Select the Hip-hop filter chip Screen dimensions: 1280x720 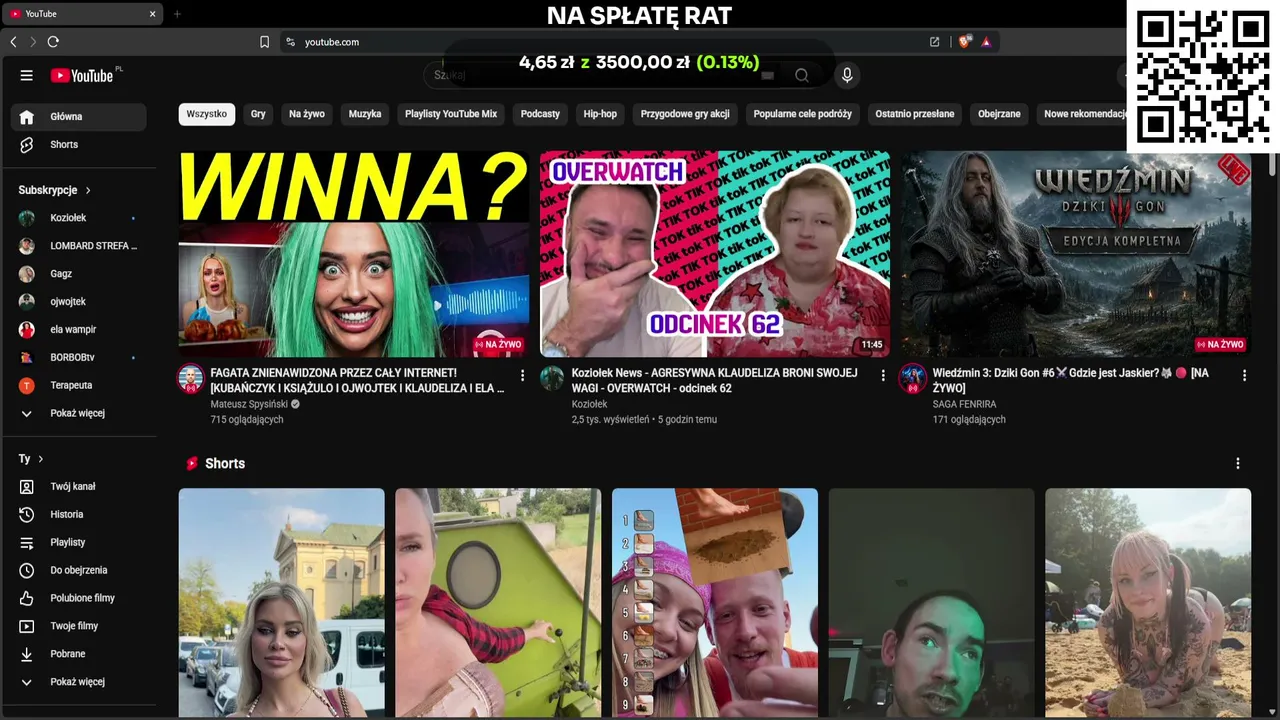[600, 114]
